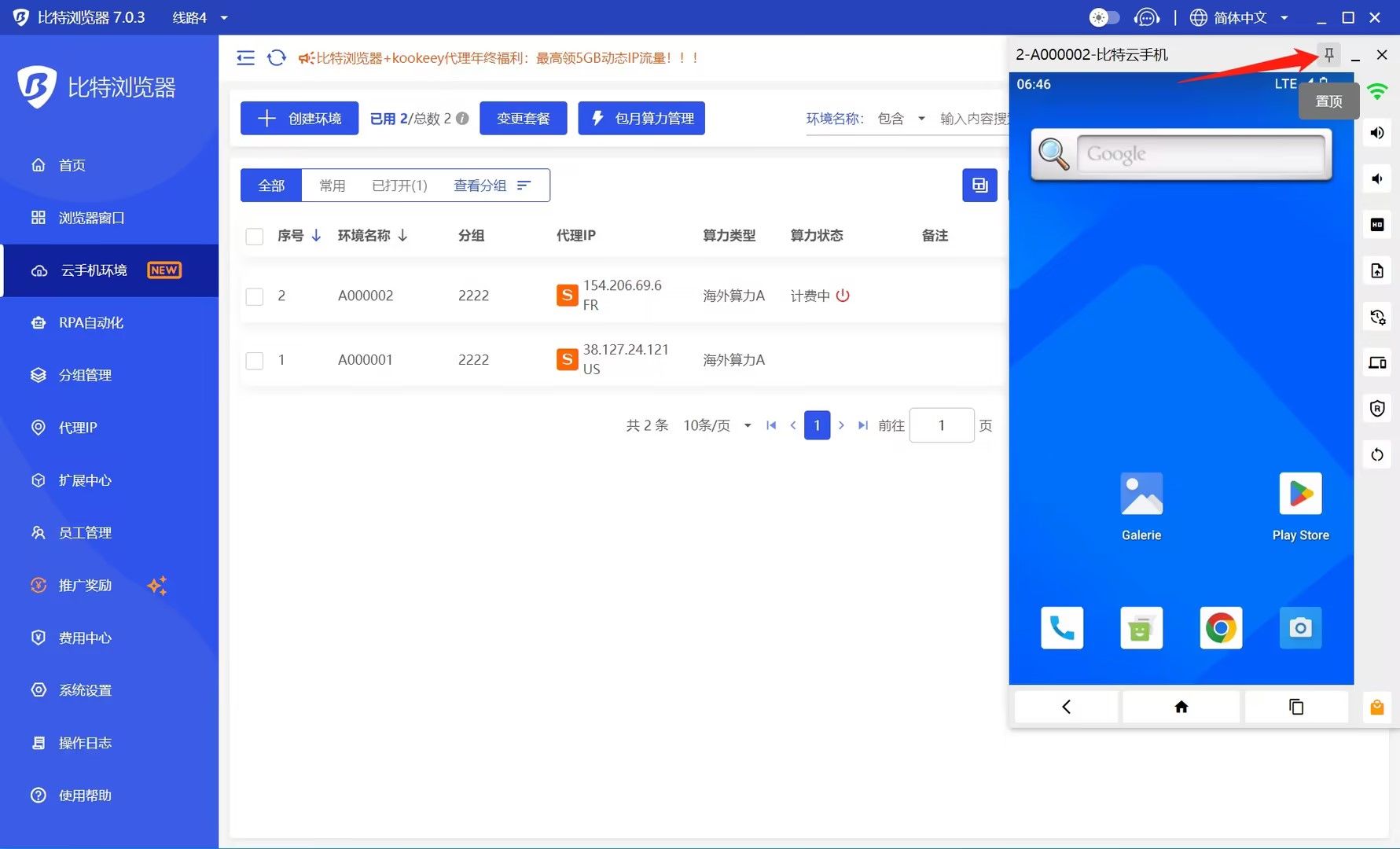This screenshot has width=1400, height=849.
Task: Click the magnifier icon in Google widget
Action: pyautogui.click(x=1054, y=154)
